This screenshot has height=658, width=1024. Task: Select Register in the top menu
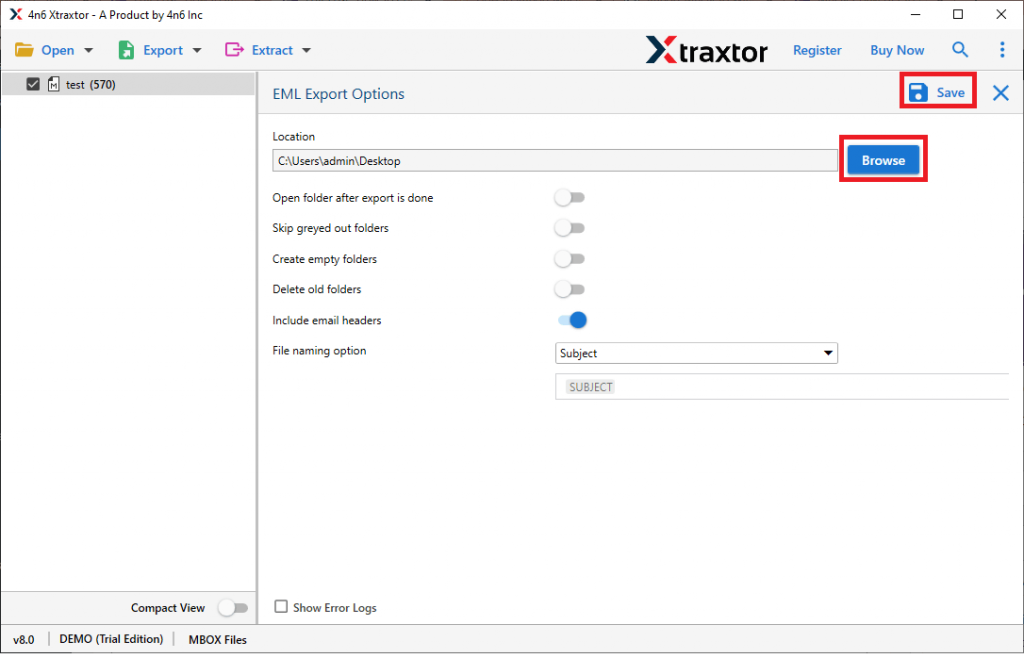[817, 49]
